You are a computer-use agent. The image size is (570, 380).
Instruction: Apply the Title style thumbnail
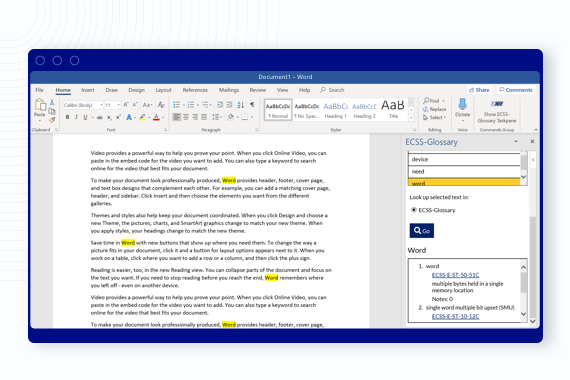pyautogui.click(x=393, y=109)
